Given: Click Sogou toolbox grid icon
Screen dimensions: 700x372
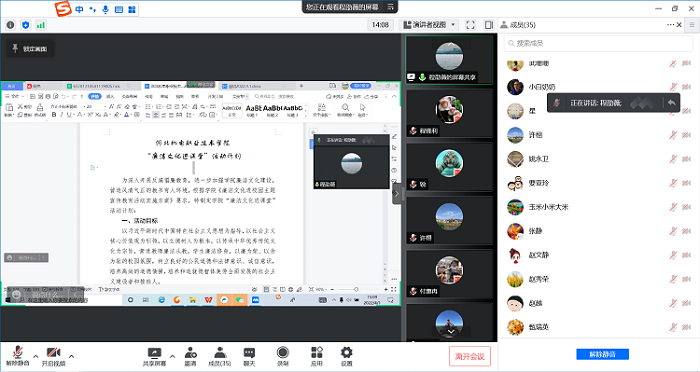Looking at the screenshot, I should 132,9.
